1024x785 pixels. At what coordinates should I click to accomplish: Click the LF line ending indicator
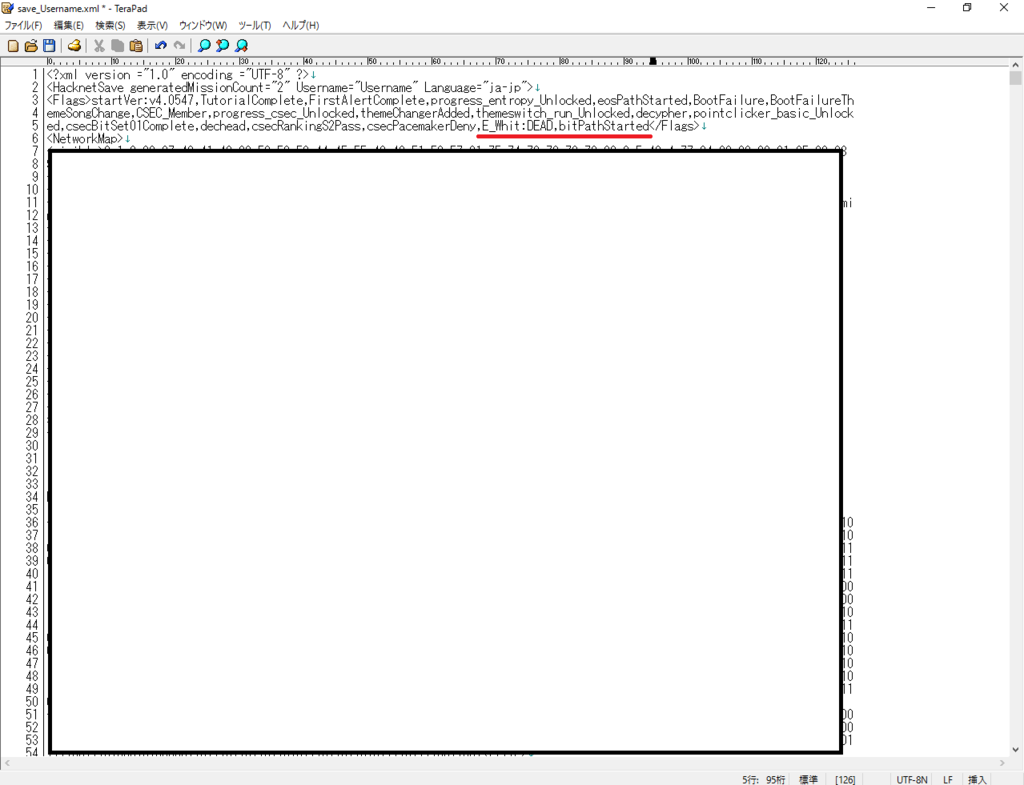(948, 780)
